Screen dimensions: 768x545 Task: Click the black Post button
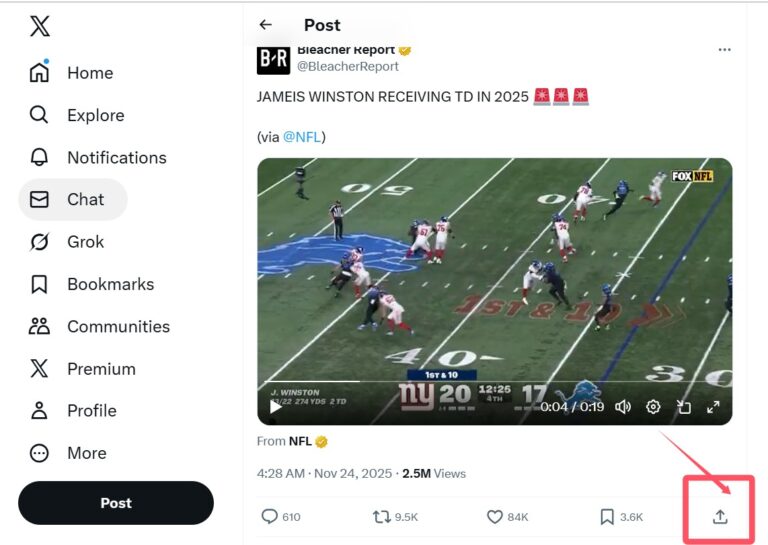coord(116,503)
